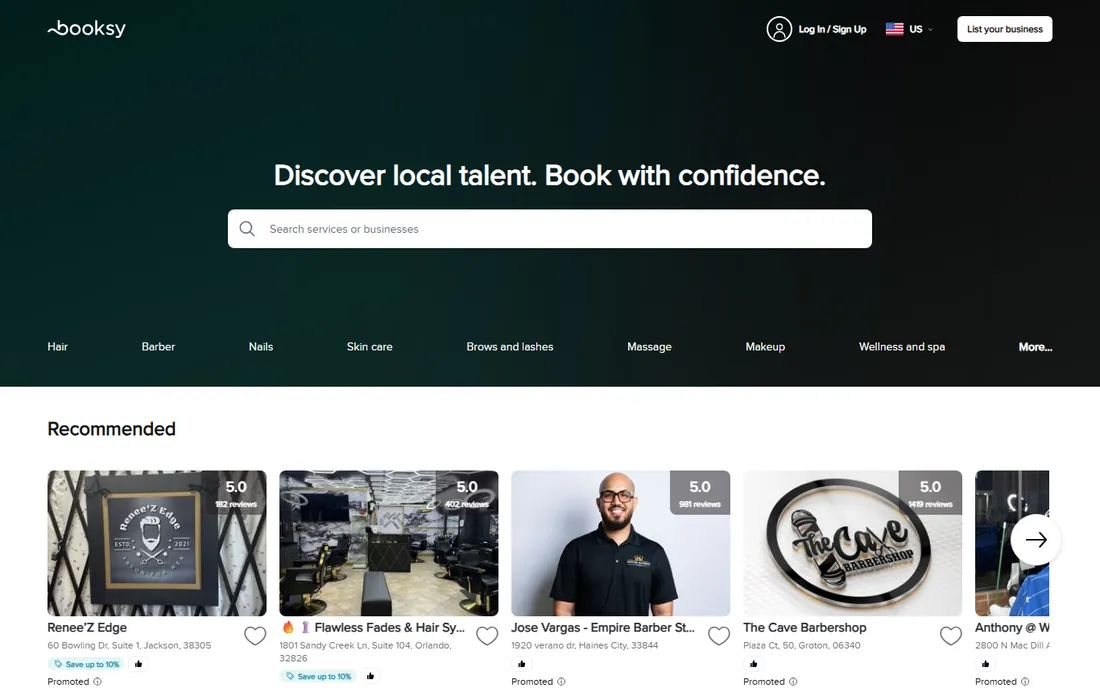
Task: Favorite Flawless Fades with heart icon
Action: coord(487,635)
